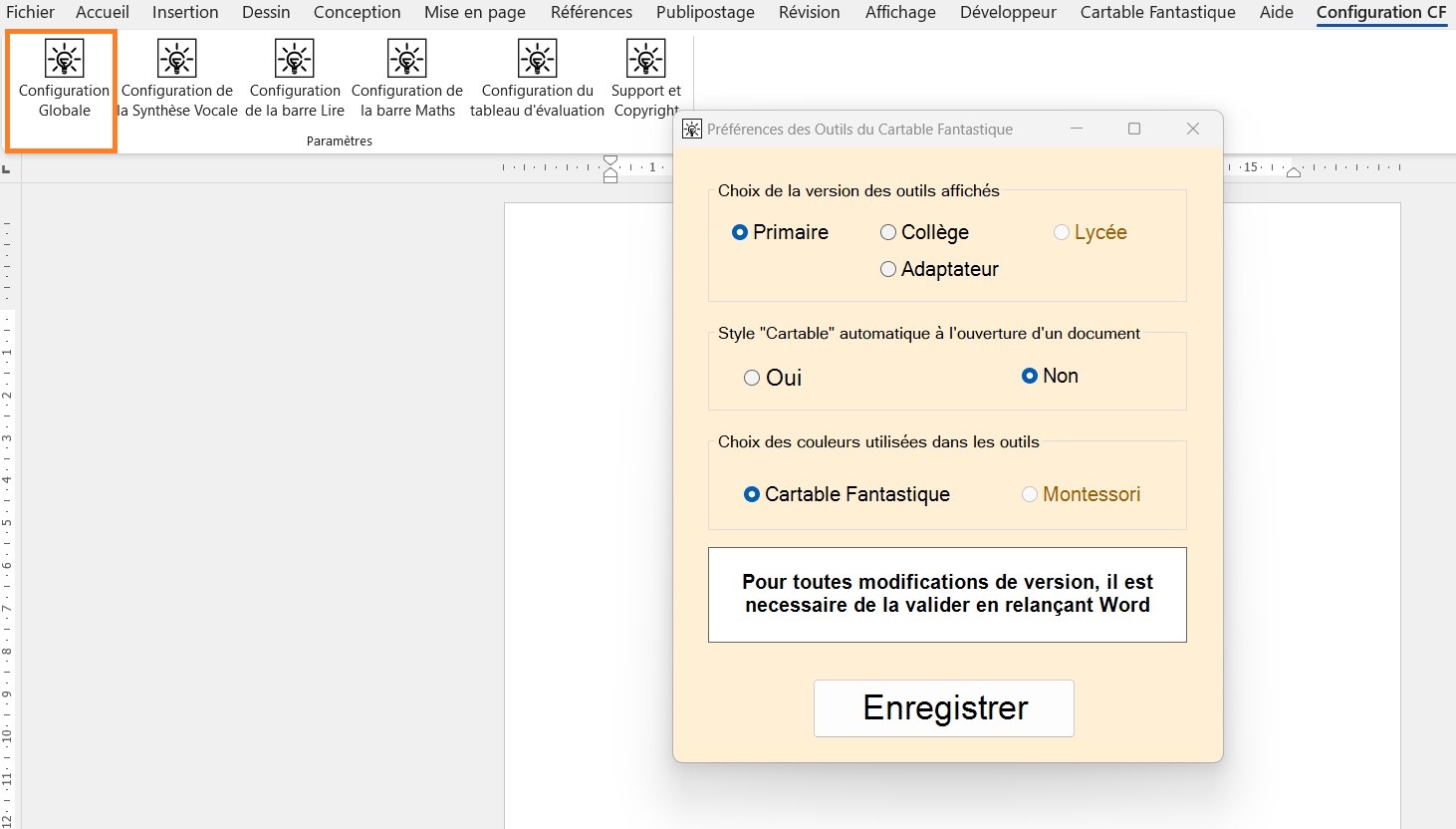Choose Non for automatic Cartable style
Image resolution: width=1456 pixels, height=829 pixels.
point(1050,376)
